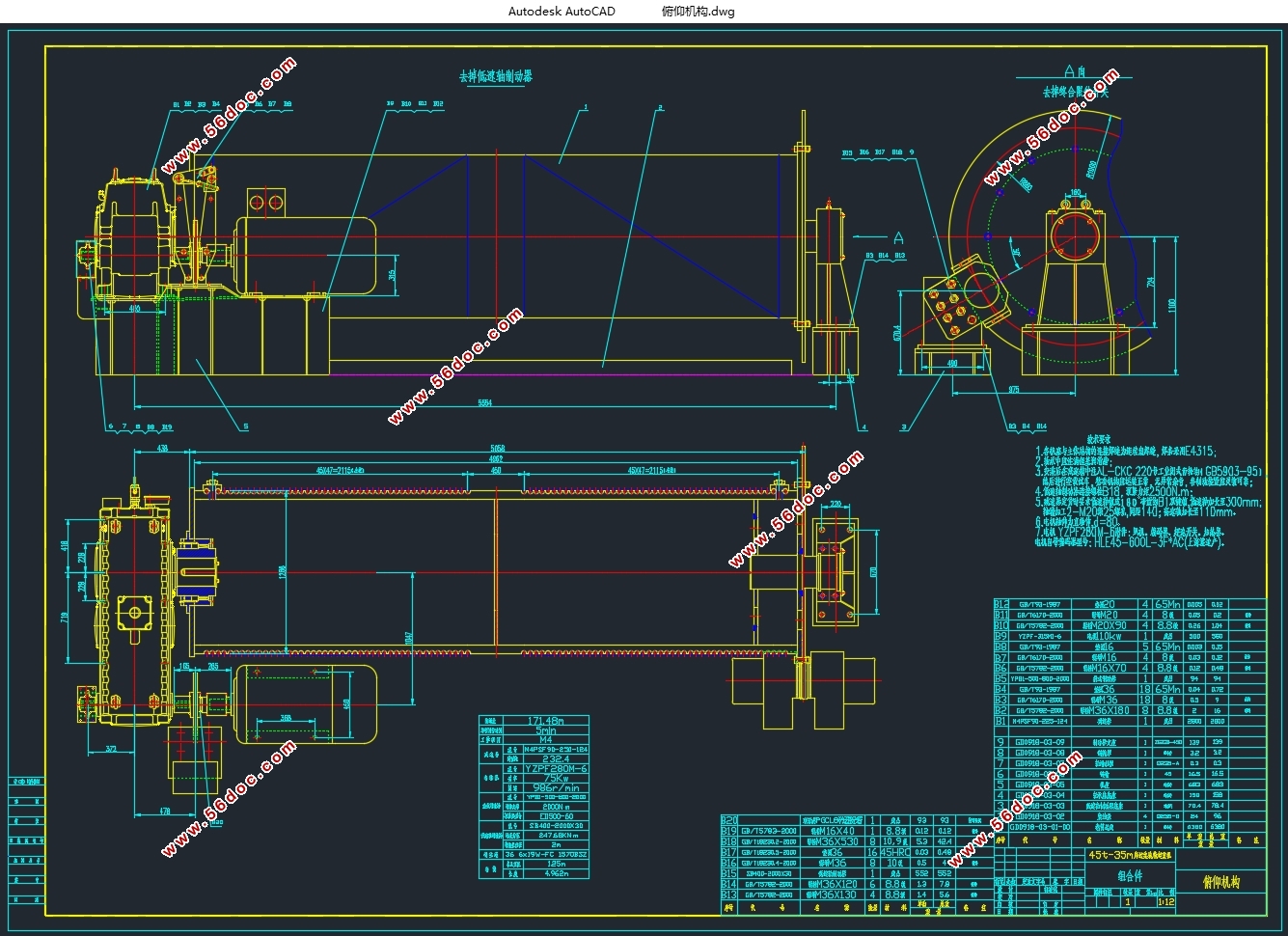Click the 组合件 label in title block

[x=1130, y=876]
